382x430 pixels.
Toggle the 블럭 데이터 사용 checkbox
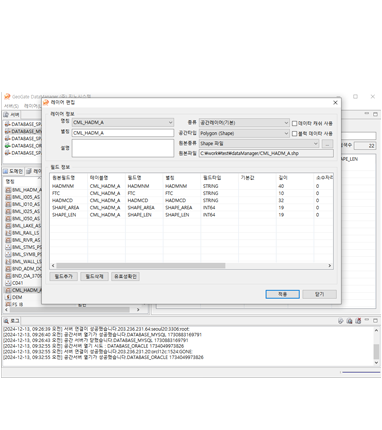(294, 134)
